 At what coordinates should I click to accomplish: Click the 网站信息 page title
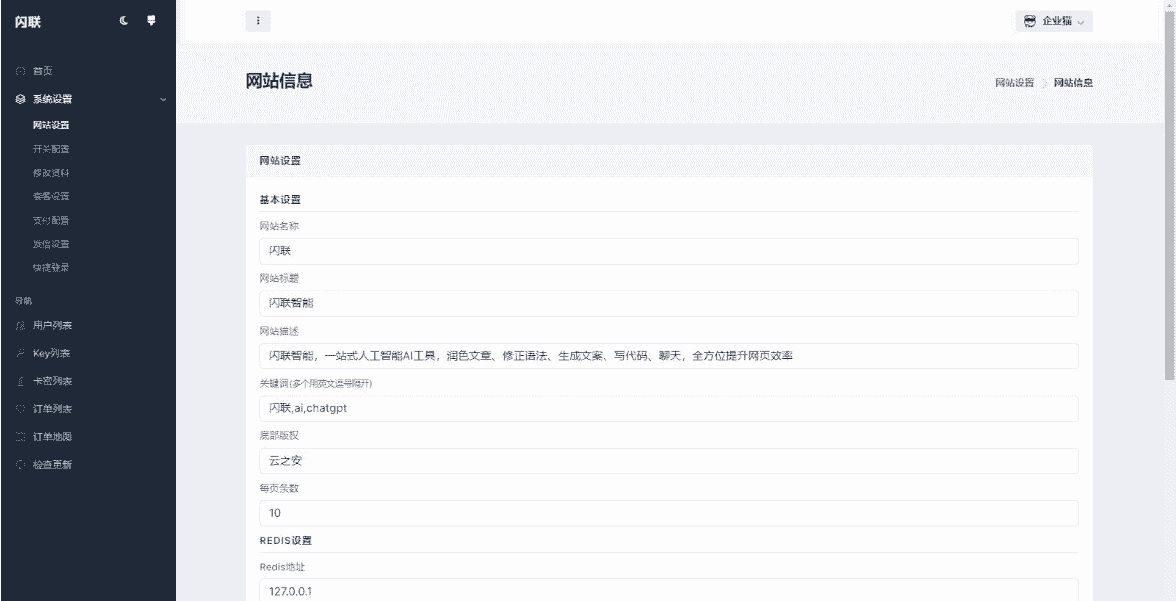(279, 81)
